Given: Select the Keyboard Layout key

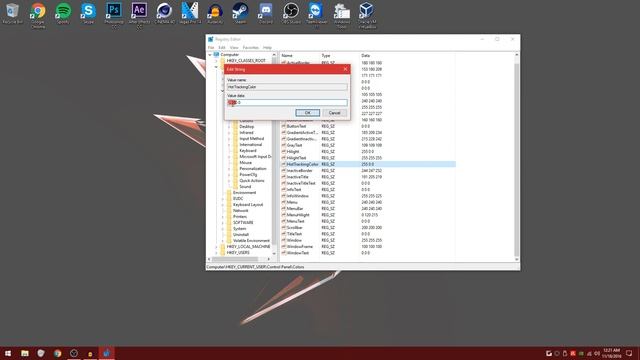Looking at the screenshot, I should coord(248,204).
